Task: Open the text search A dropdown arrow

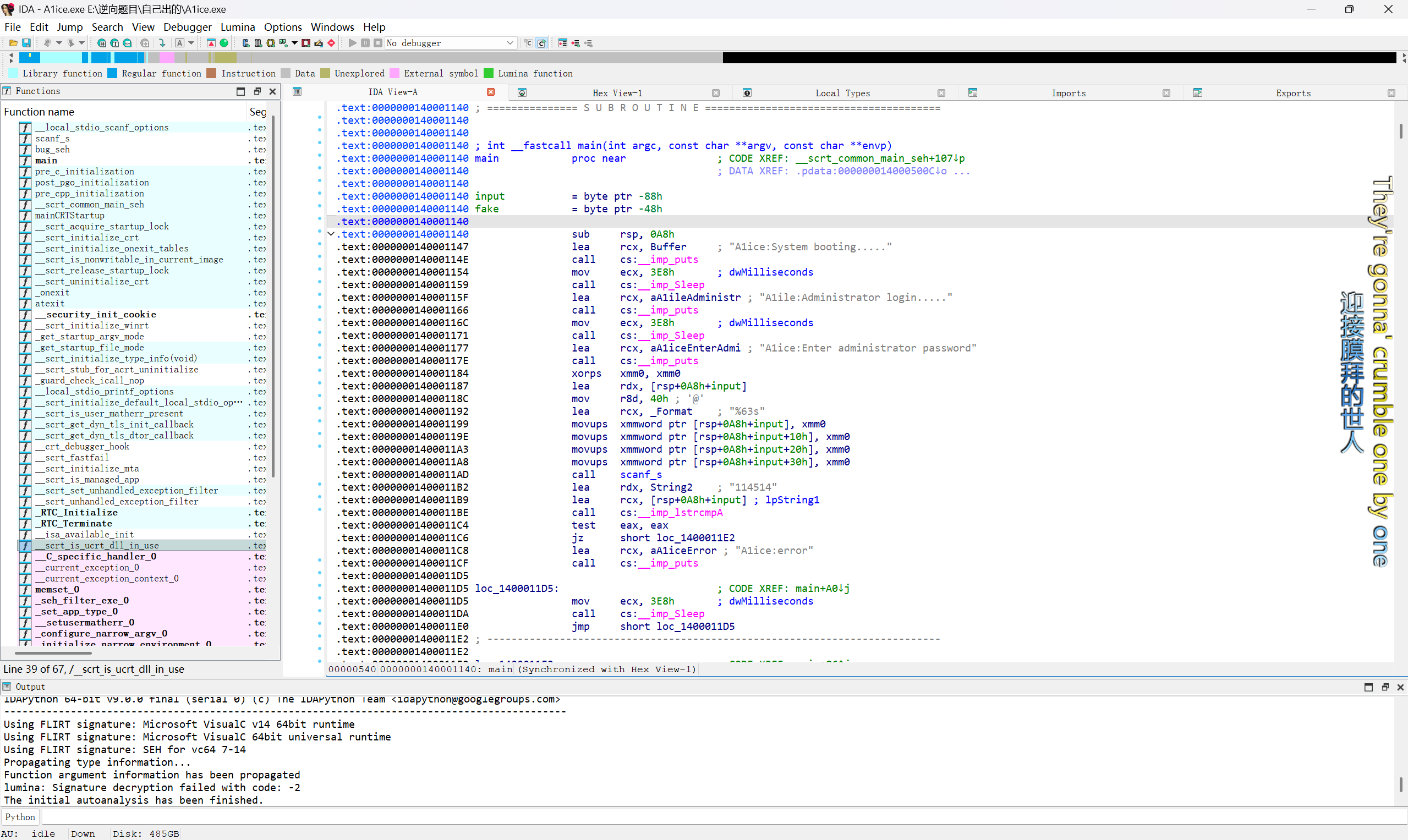Action: (191, 43)
